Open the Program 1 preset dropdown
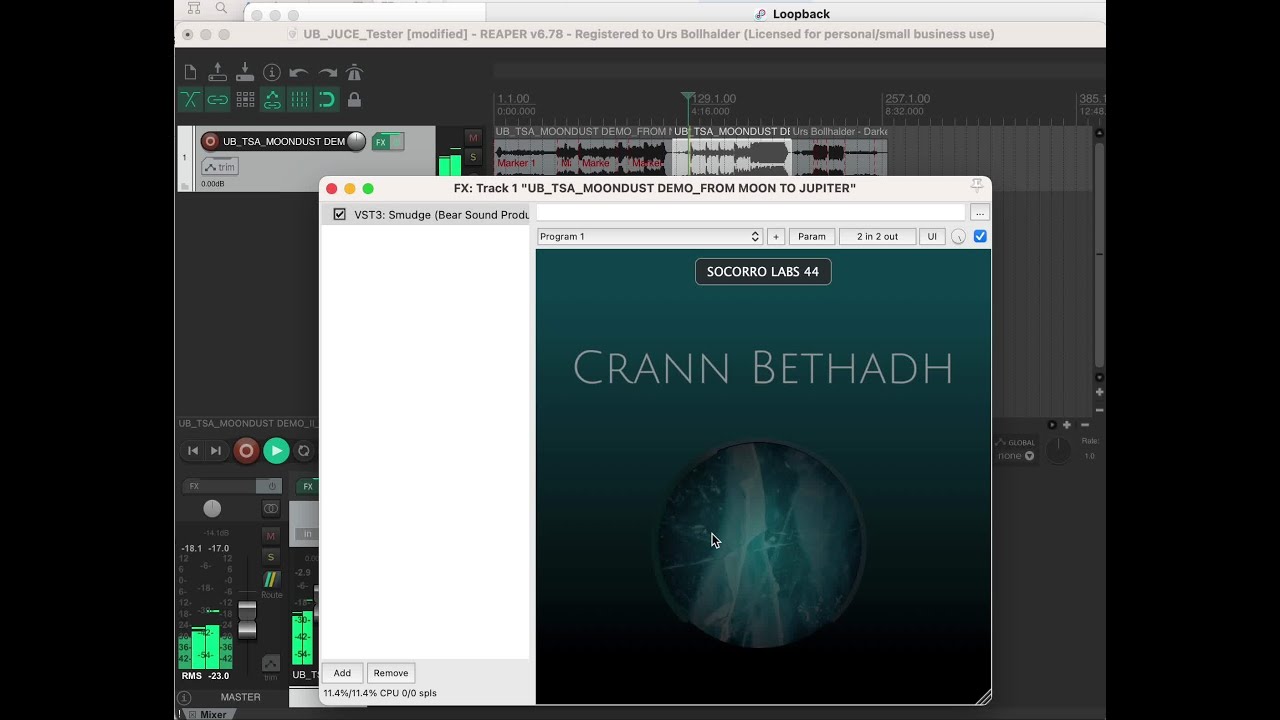The width and height of the screenshot is (1280, 720). 650,237
